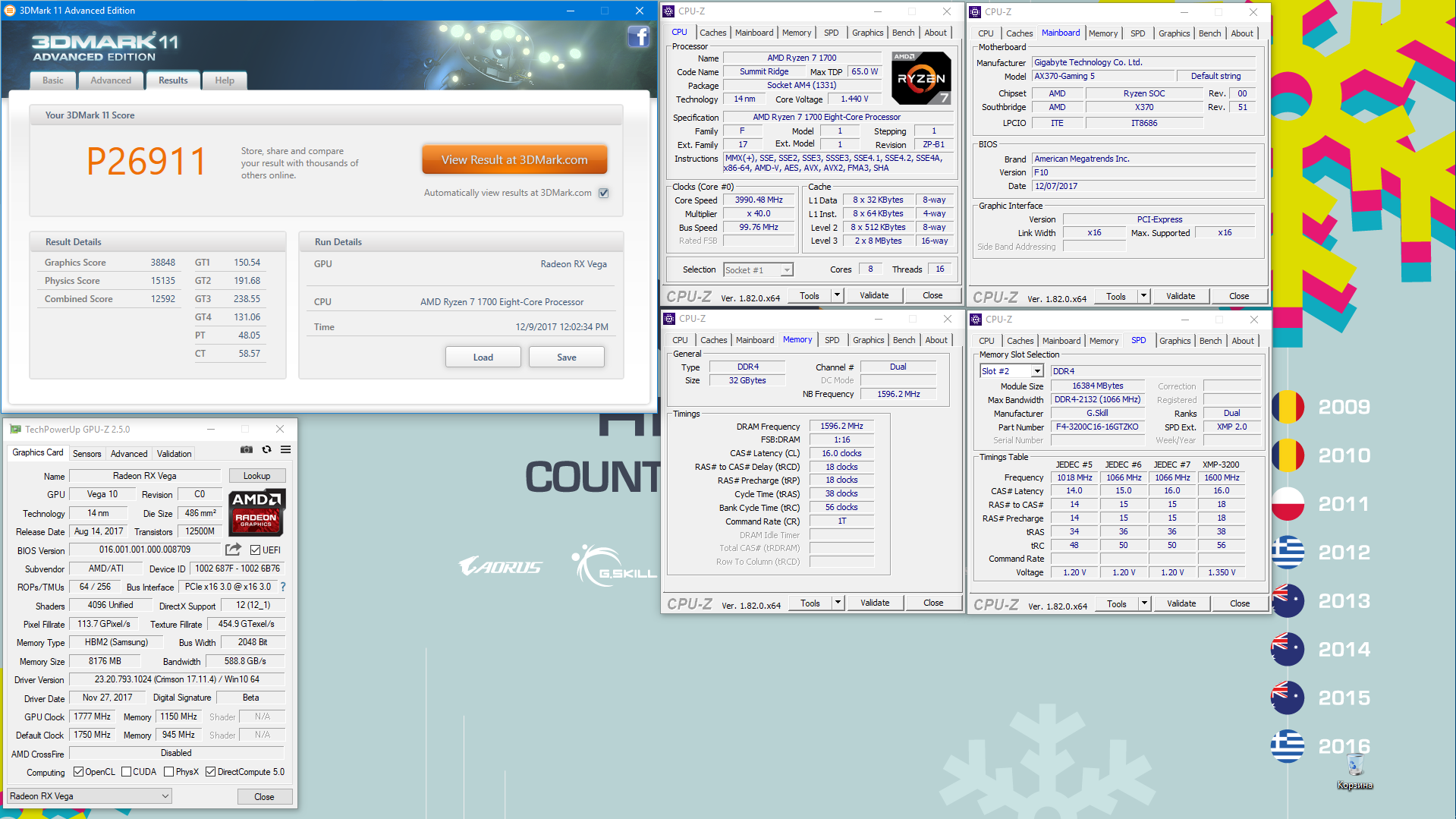Click the AMD Radeon Graphics logo in GPU-Z
The width and height of the screenshot is (1456, 819).
coord(256,513)
